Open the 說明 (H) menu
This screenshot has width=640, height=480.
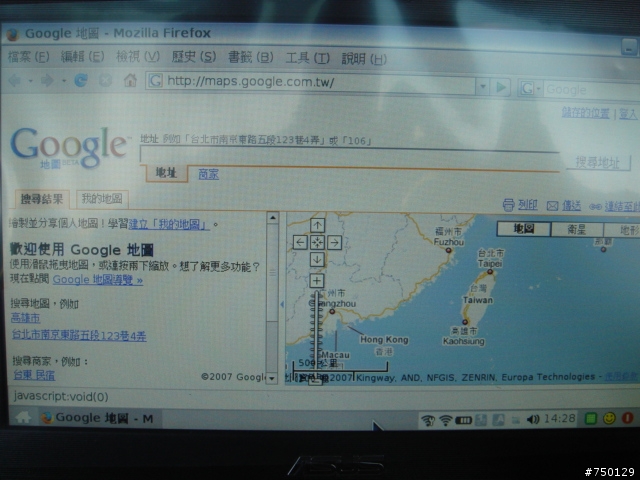[x=364, y=59]
